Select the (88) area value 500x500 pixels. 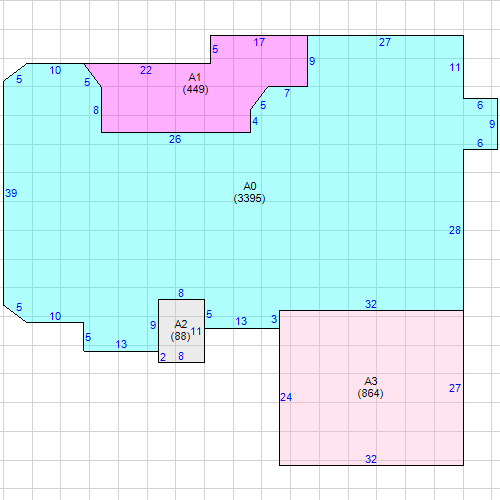[180, 336]
